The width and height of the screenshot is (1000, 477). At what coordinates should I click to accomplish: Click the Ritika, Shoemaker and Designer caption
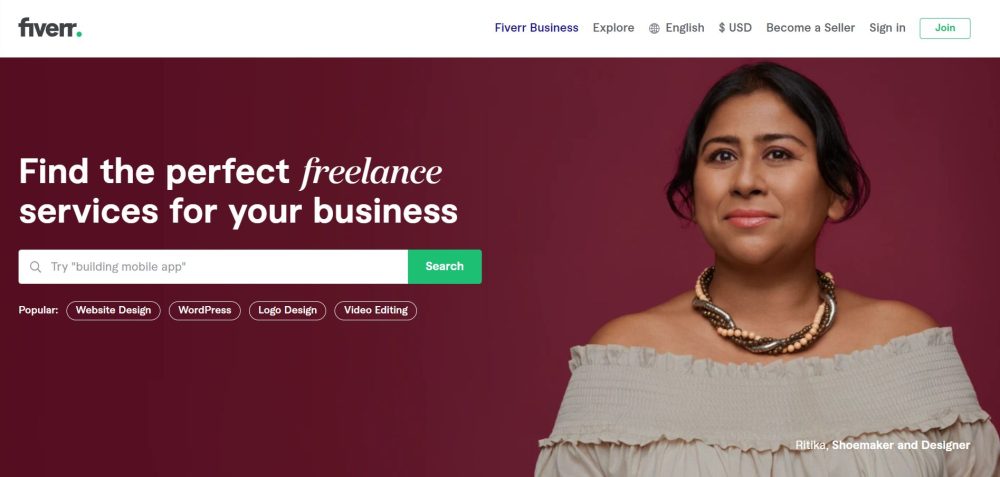tap(883, 445)
